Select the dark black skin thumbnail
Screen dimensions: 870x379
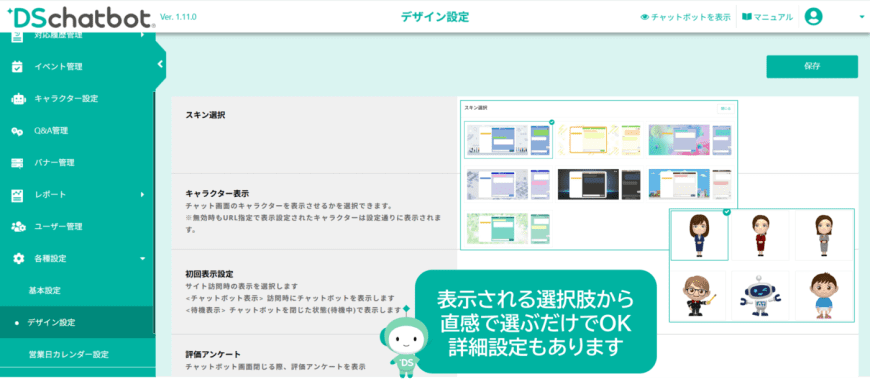(x=599, y=184)
